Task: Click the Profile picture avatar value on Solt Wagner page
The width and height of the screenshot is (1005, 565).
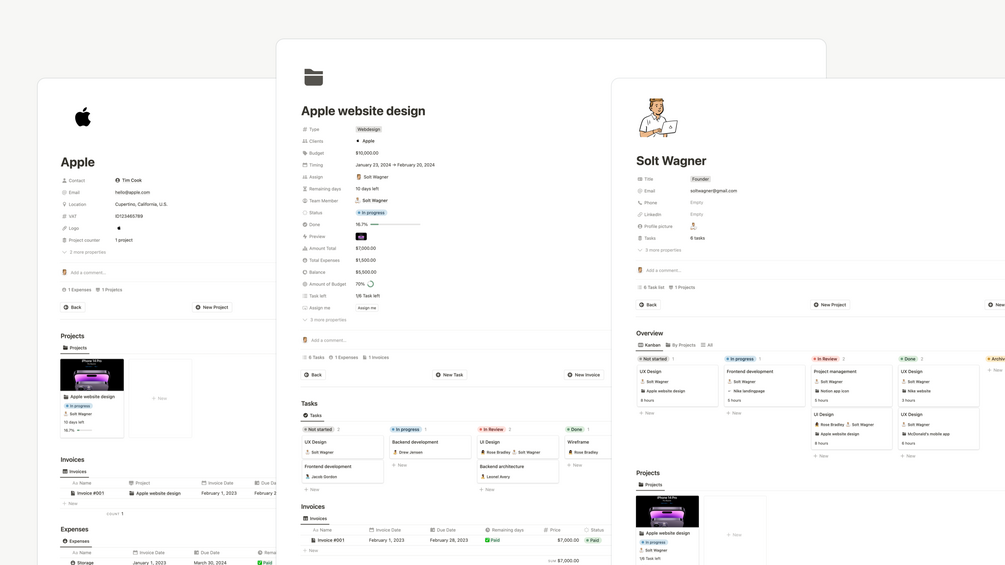Action: pyautogui.click(x=693, y=226)
